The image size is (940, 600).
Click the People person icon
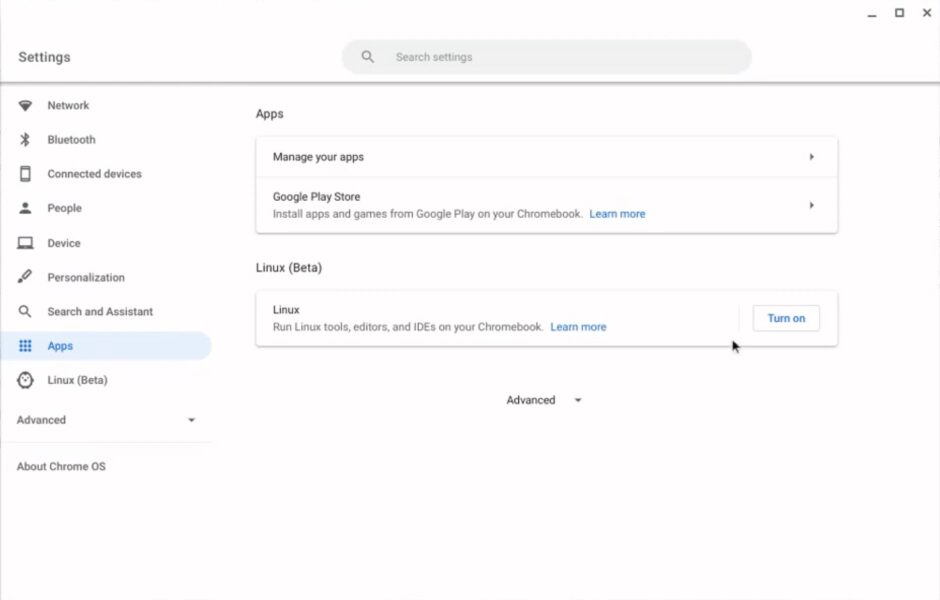26,208
